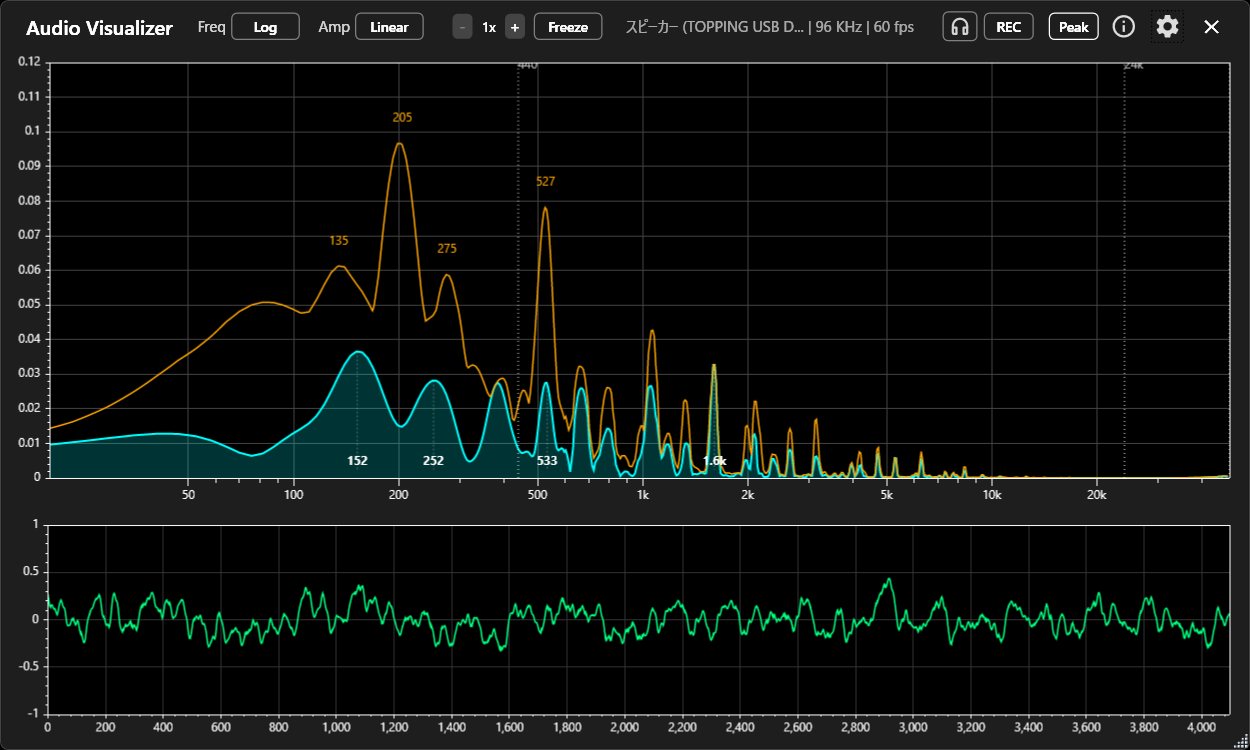1250x750 pixels.
Task: Freeze the spectrum display
Action: (x=568, y=27)
